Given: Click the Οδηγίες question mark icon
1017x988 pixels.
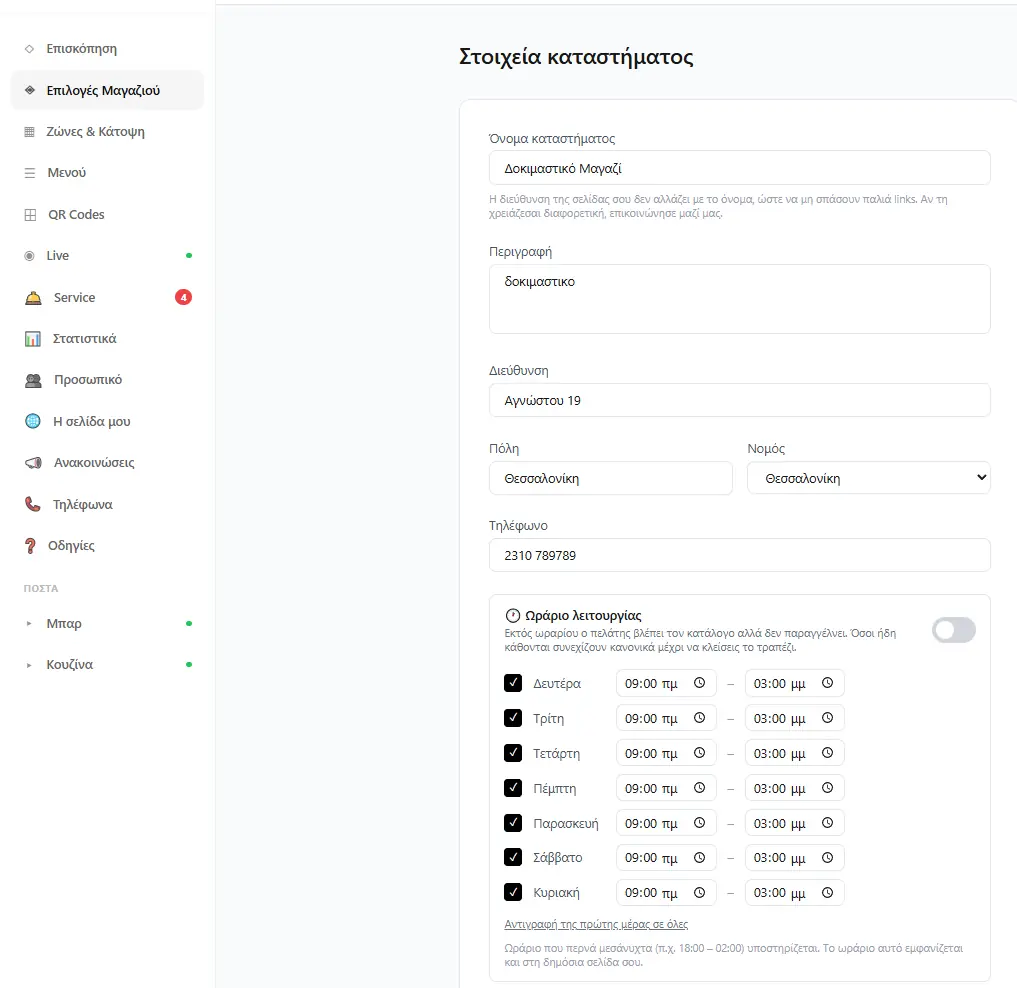Looking at the screenshot, I should [30, 546].
